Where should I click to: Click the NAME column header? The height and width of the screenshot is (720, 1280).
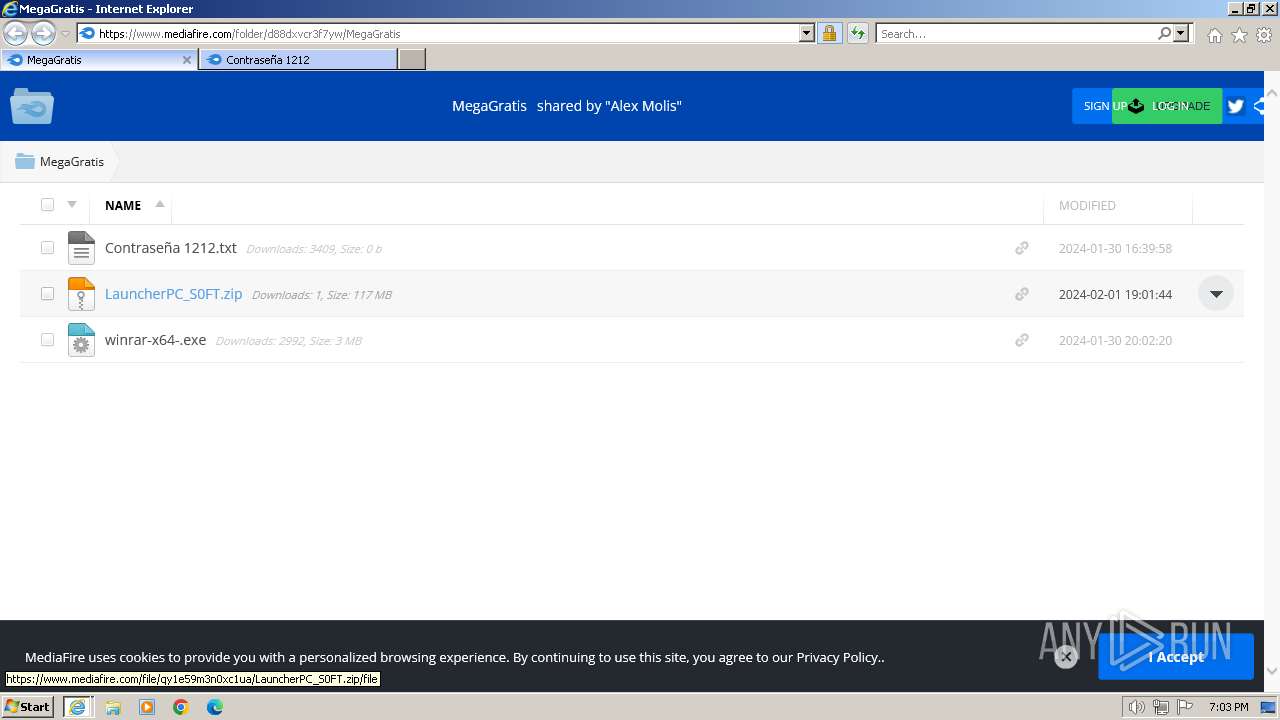123,205
